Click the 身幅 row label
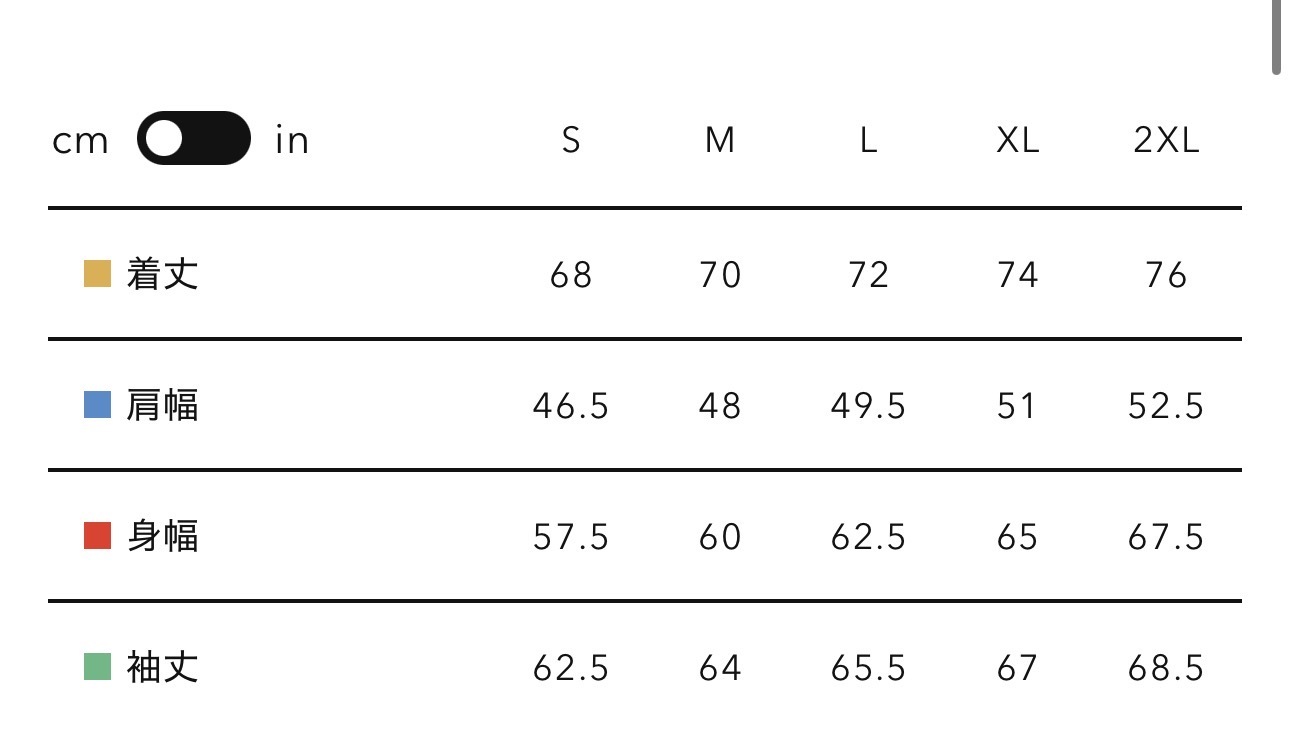Screen dimensions: 1290x754 163,536
